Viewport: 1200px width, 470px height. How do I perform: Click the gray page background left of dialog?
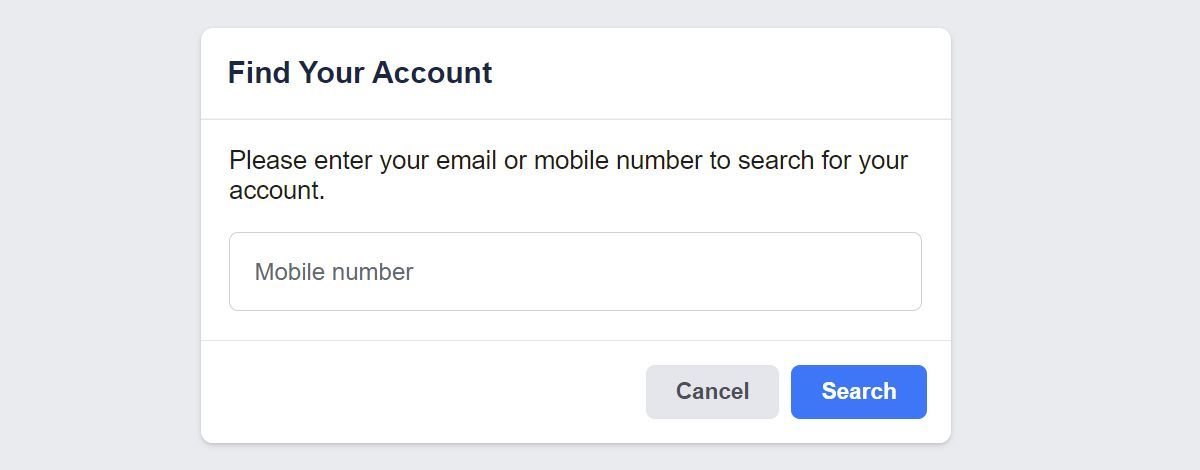[x=100, y=235]
